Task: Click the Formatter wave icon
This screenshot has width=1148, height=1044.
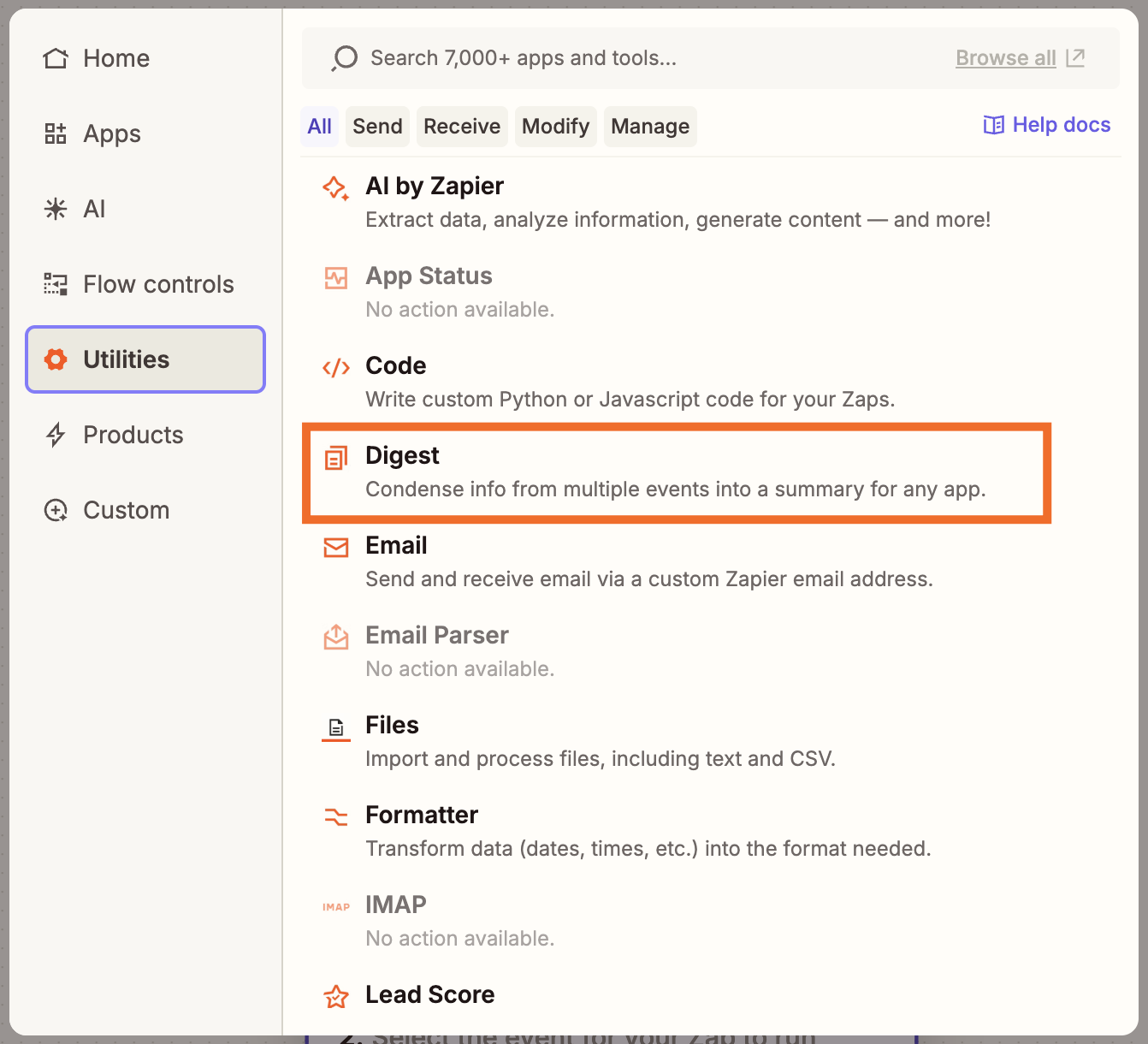Action: coord(336,816)
